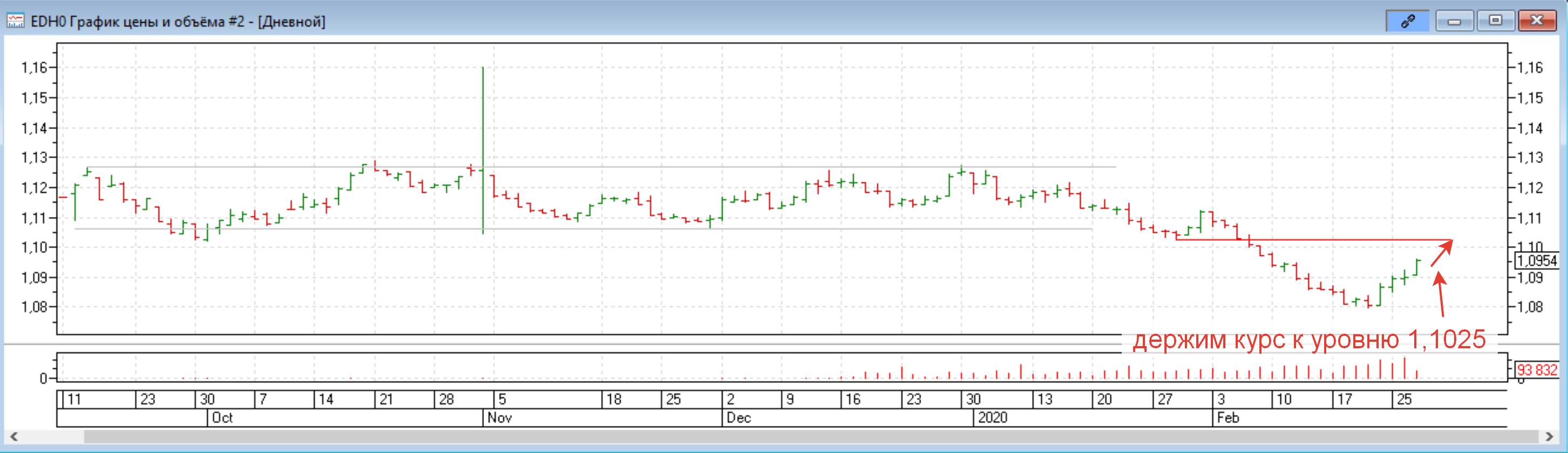
Task: Click the date label '17' in February
Action: point(1344,400)
